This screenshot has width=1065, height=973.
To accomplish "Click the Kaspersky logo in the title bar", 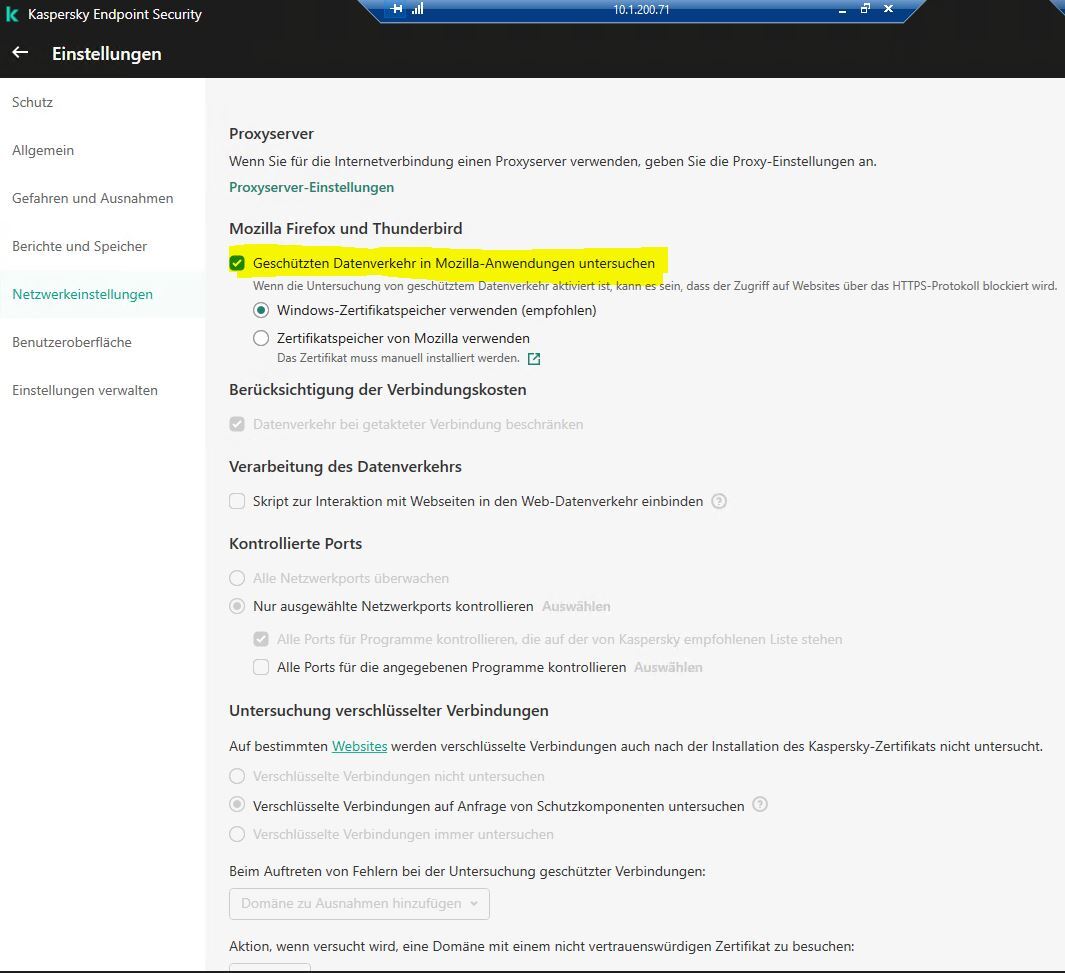I will 12,14.
